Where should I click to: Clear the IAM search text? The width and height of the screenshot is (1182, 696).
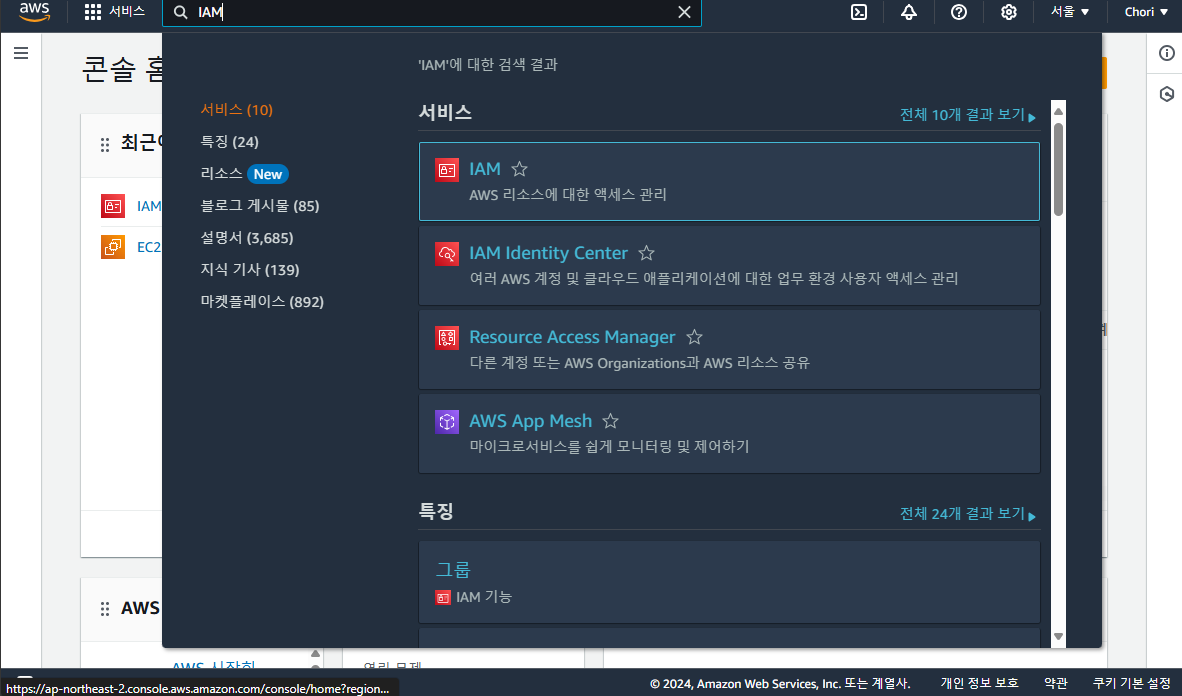(x=684, y=12)
